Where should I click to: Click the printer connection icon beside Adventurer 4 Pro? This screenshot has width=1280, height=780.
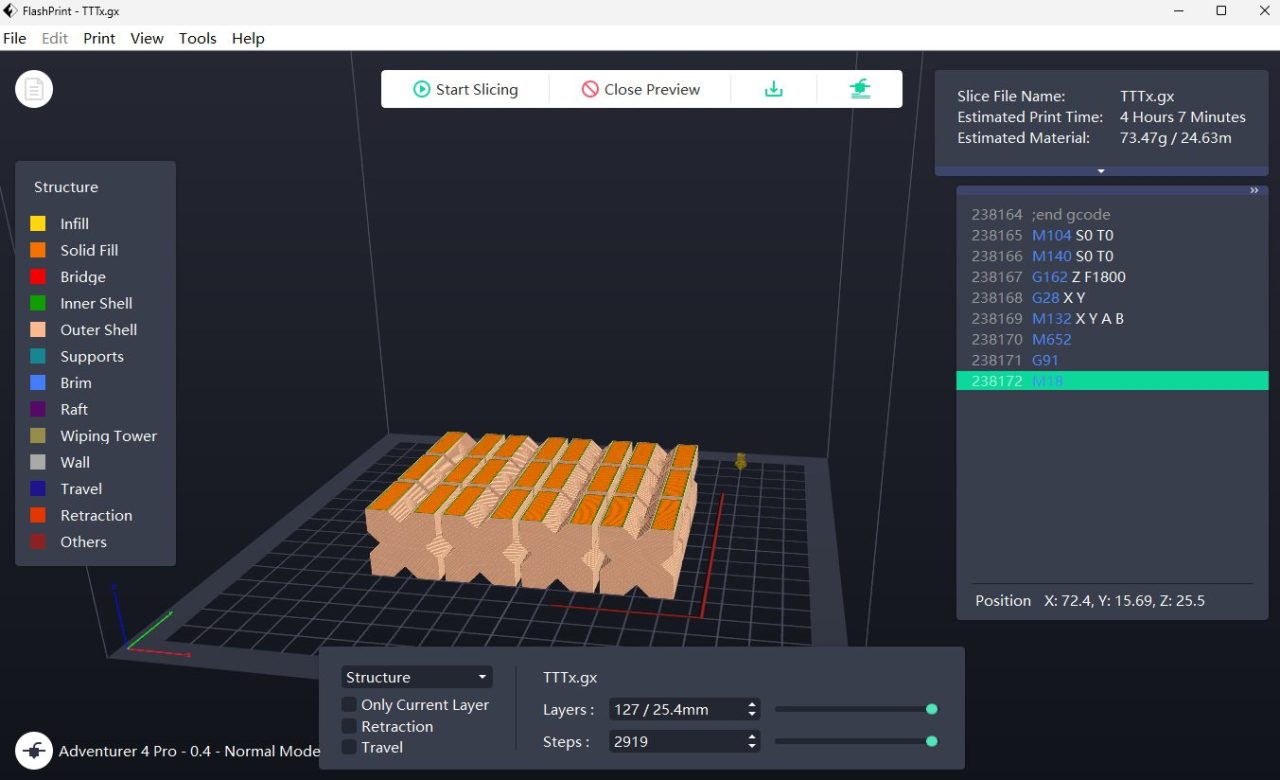pos(34,751)
